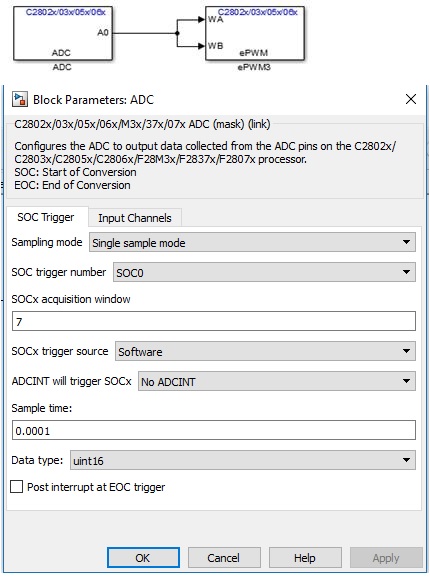The image size is (430, 577).
Task: Click the Block Parameters dialog icon
Action: [19, 99]
